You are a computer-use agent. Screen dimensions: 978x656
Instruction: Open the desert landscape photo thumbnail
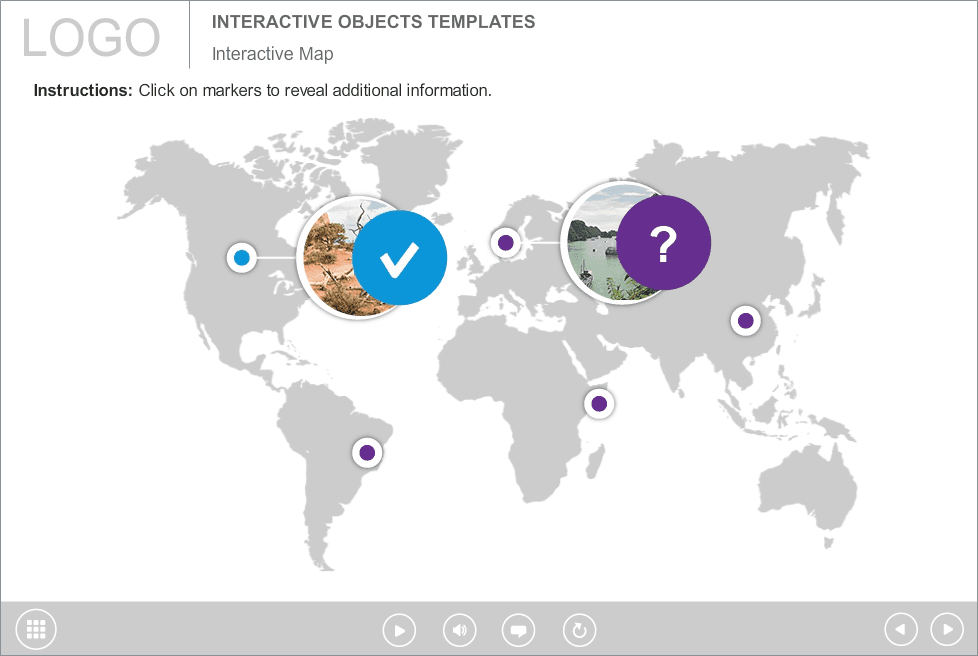[327, 259]
